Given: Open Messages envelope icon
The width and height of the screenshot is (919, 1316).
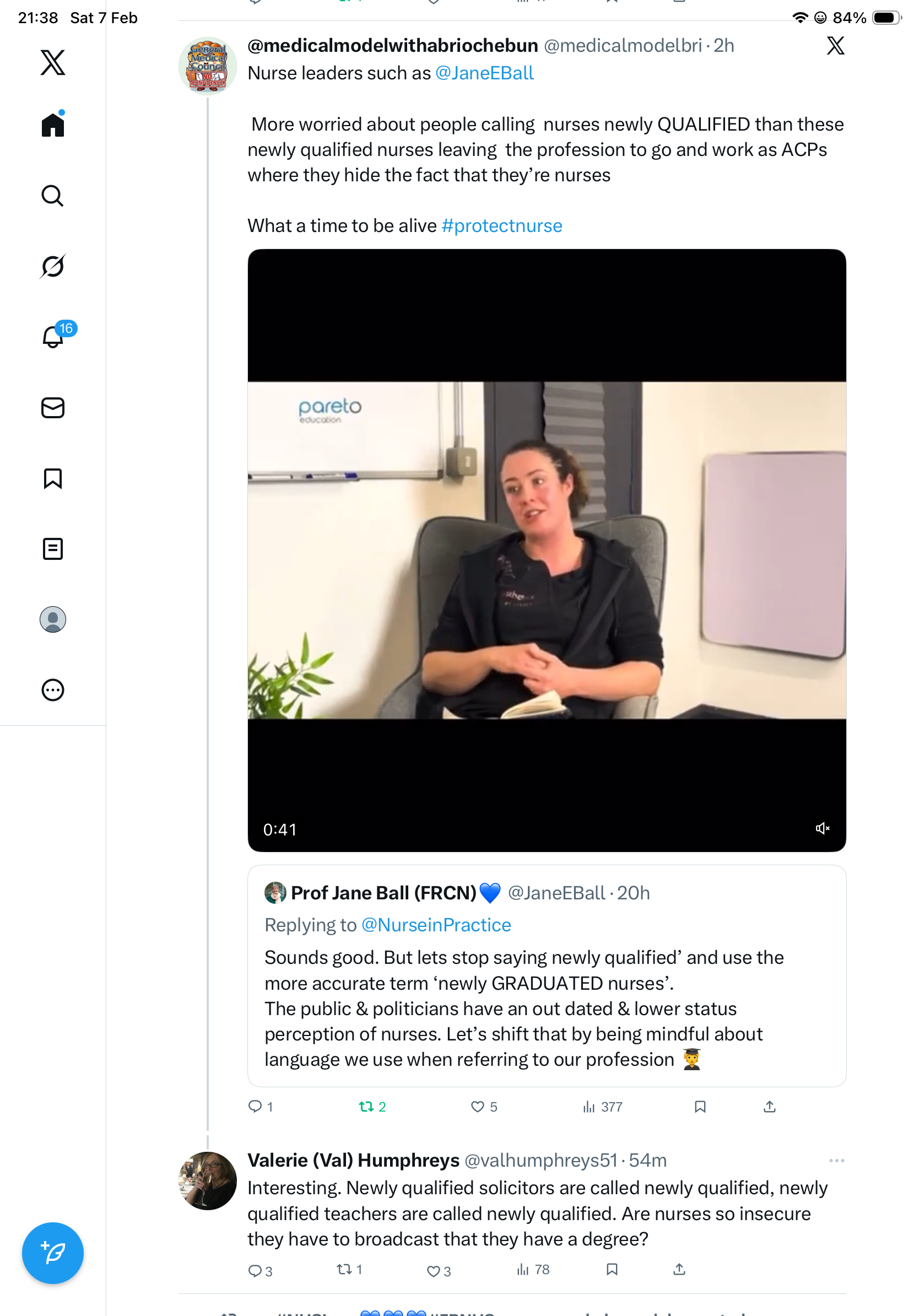Looking at the screenshot, I should point(53,408).
